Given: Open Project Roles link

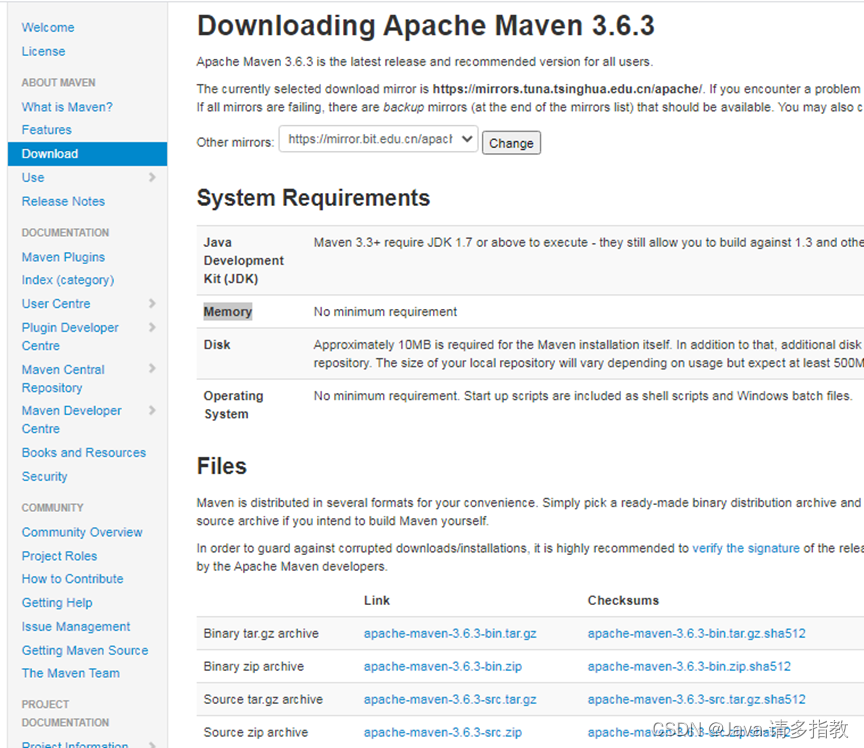Looking at the screenshot, I should tap(60, 556).
